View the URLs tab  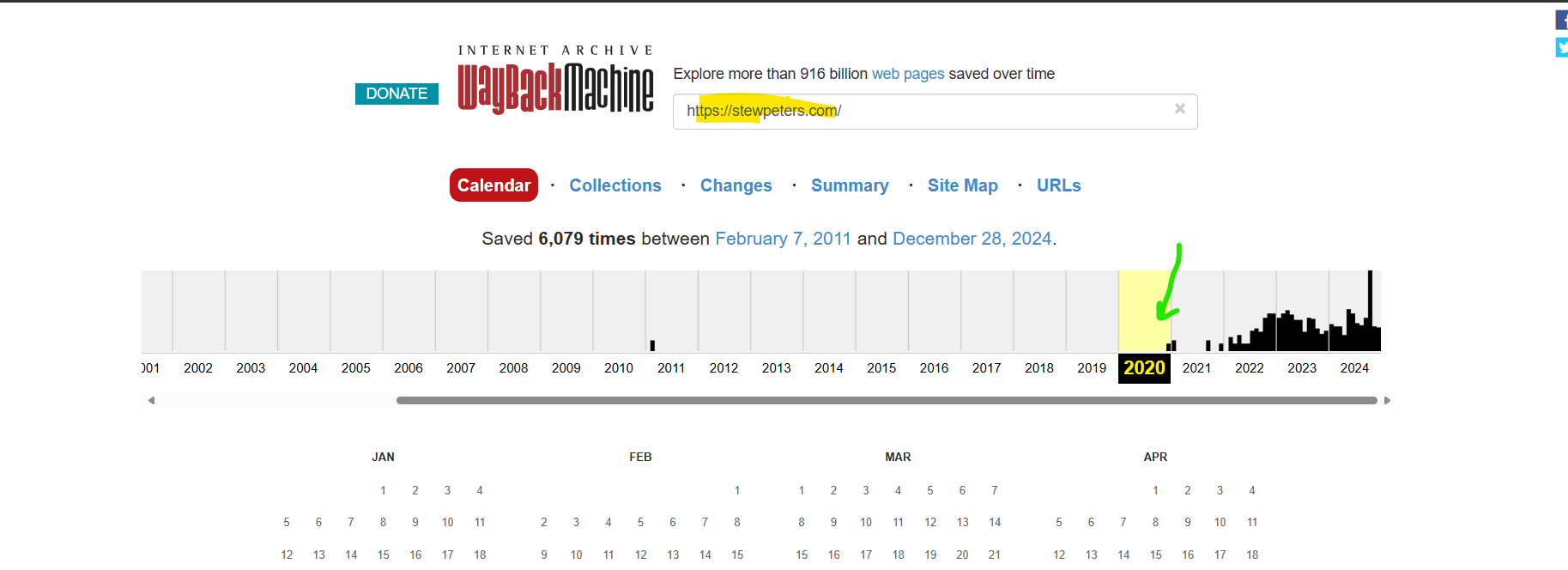tap(1059, 185)
